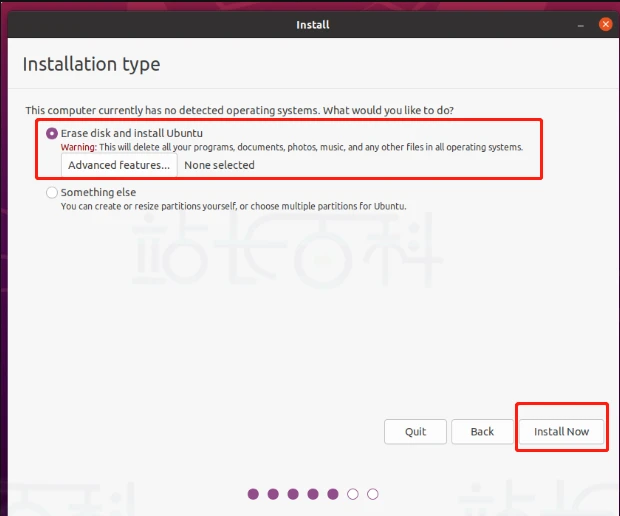Click the Installation type heading

91,64
